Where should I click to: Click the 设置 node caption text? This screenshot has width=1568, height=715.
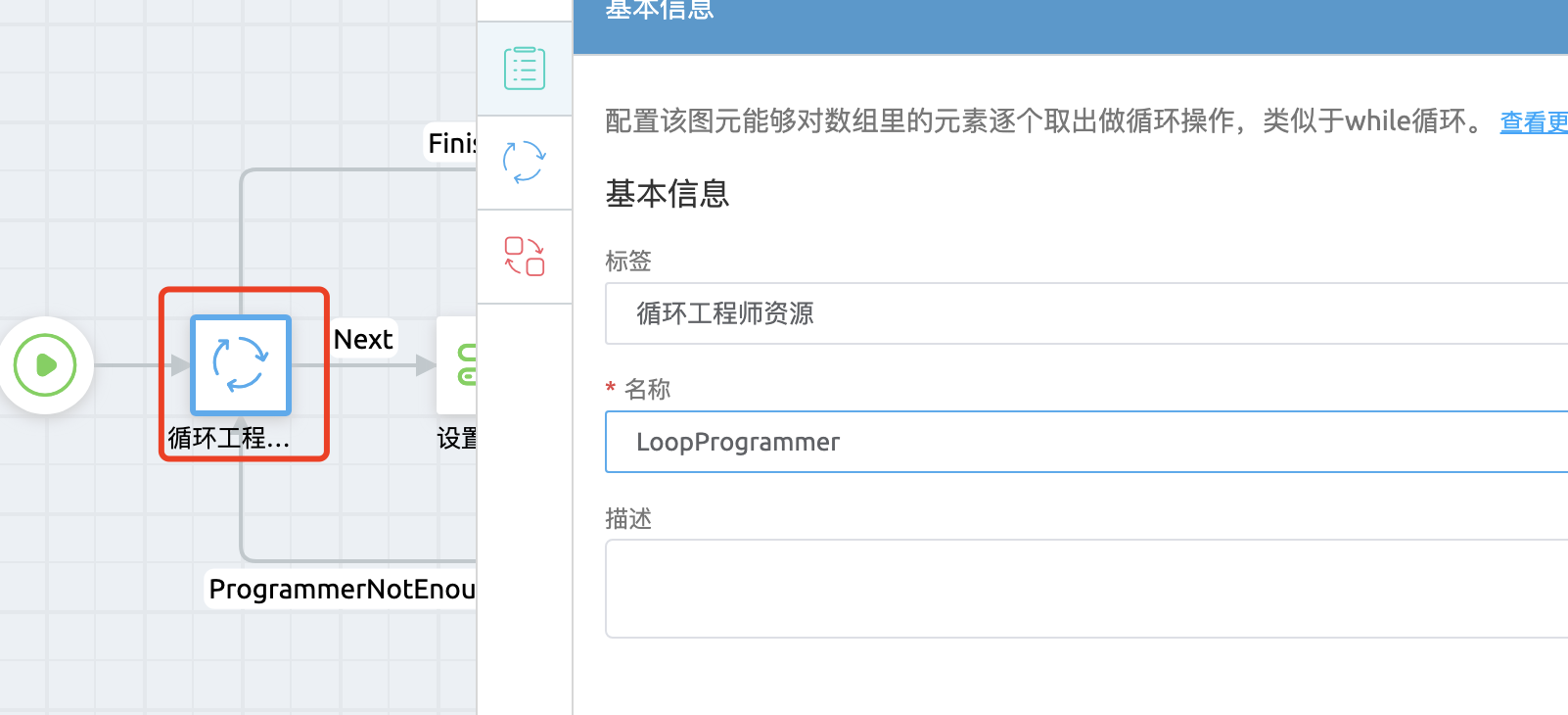pos(457,438)
